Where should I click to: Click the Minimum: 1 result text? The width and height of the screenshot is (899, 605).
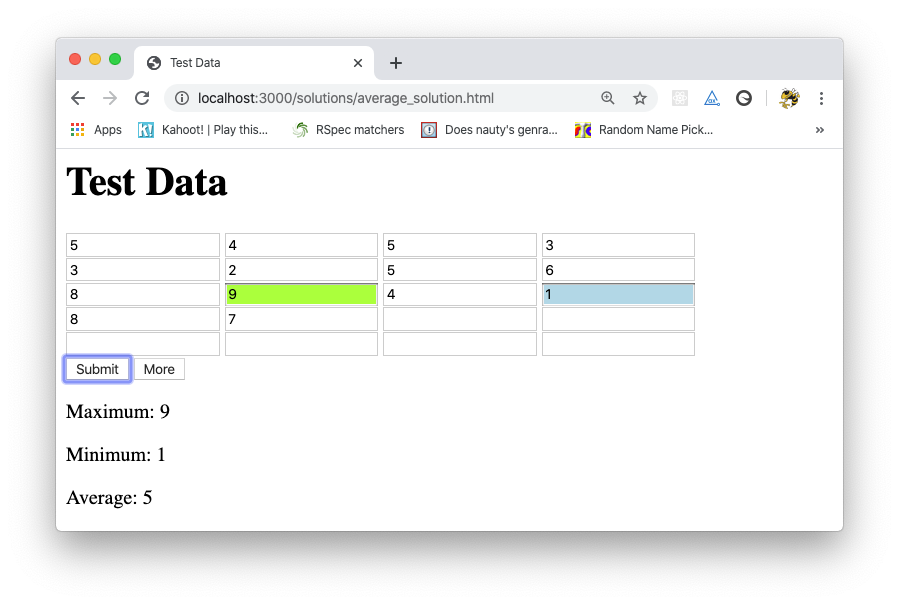coord(116,455)
